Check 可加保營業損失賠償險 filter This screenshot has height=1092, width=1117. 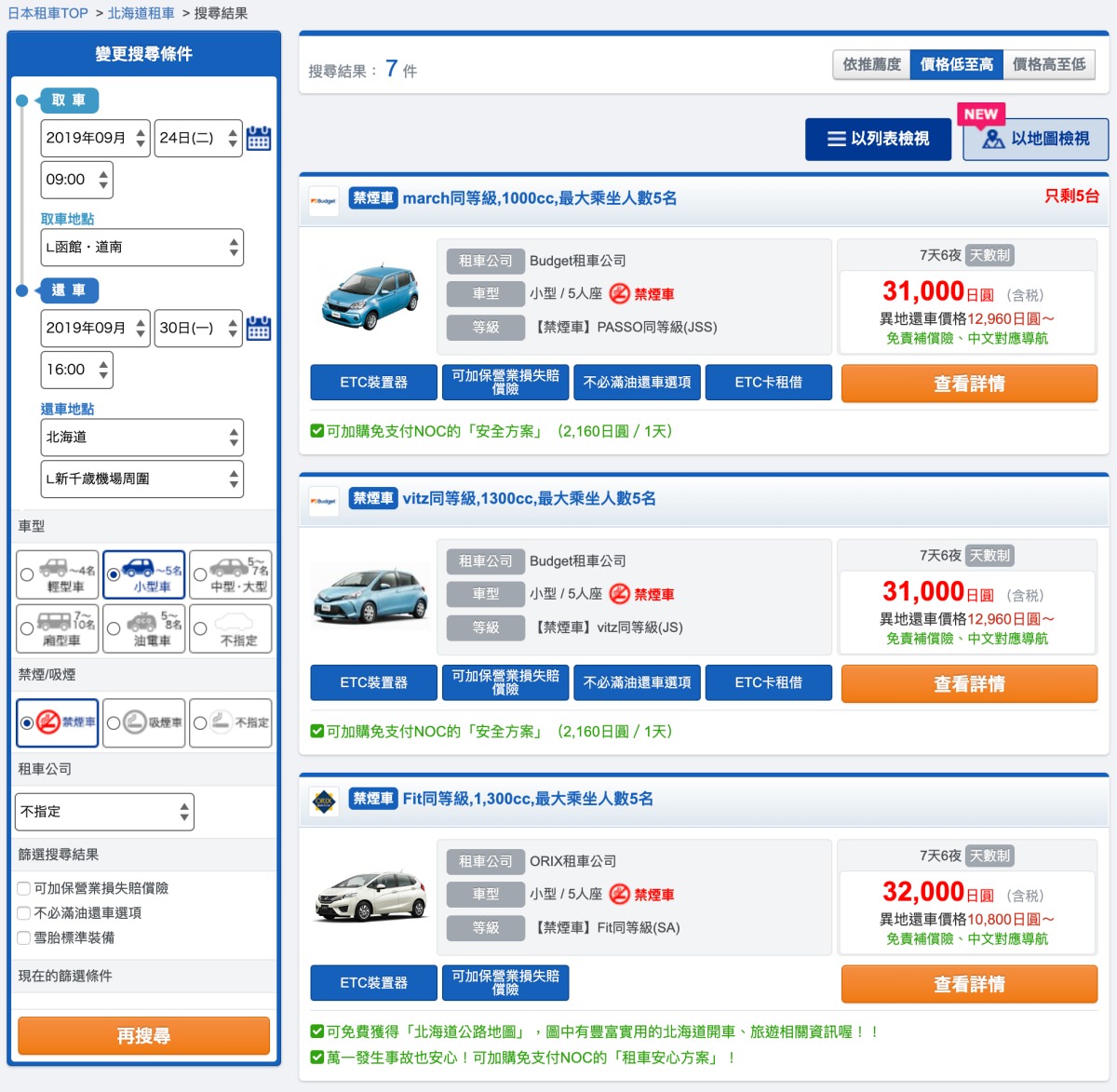[24, 888]
